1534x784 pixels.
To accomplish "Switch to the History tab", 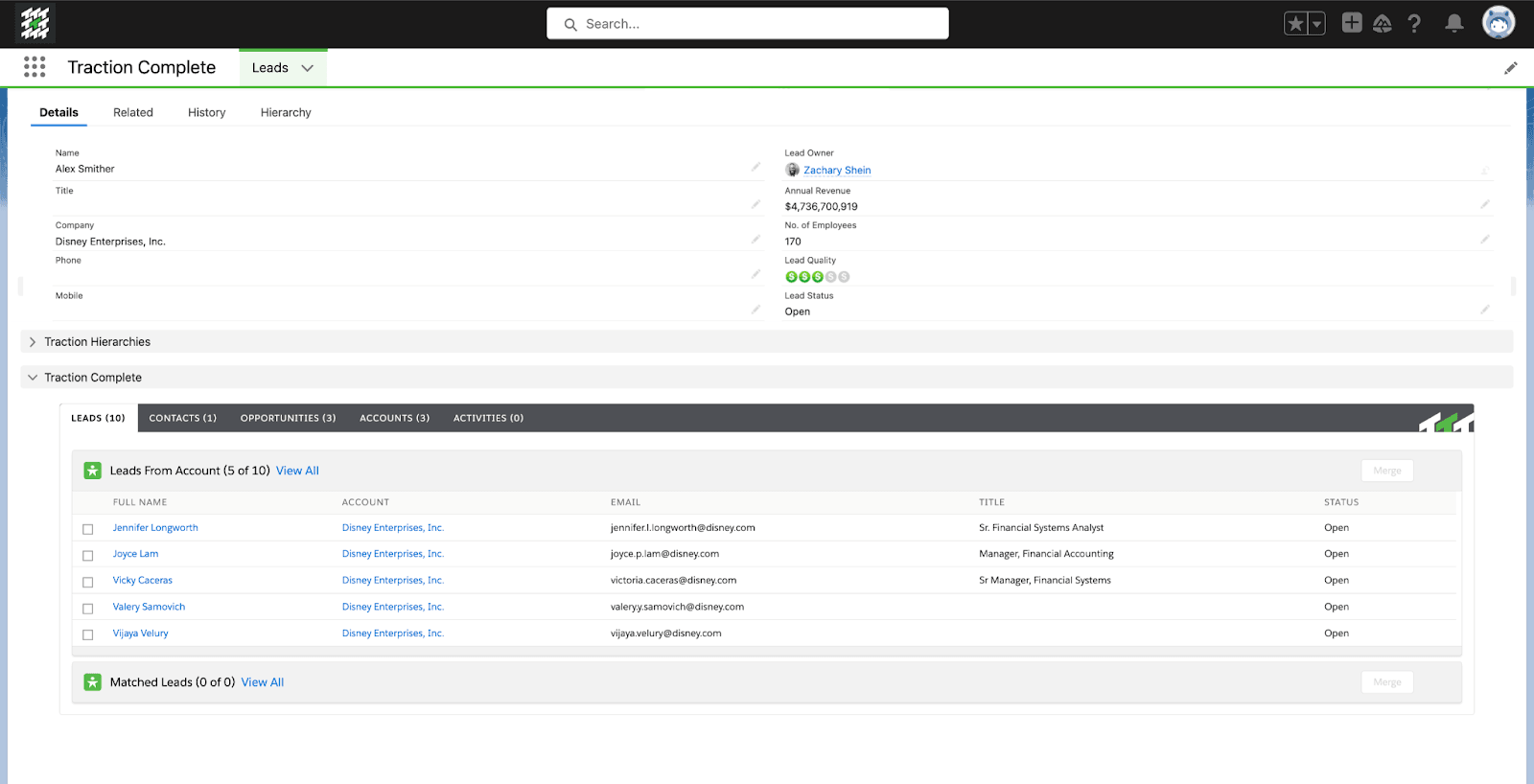I will (x=207, y=112).
